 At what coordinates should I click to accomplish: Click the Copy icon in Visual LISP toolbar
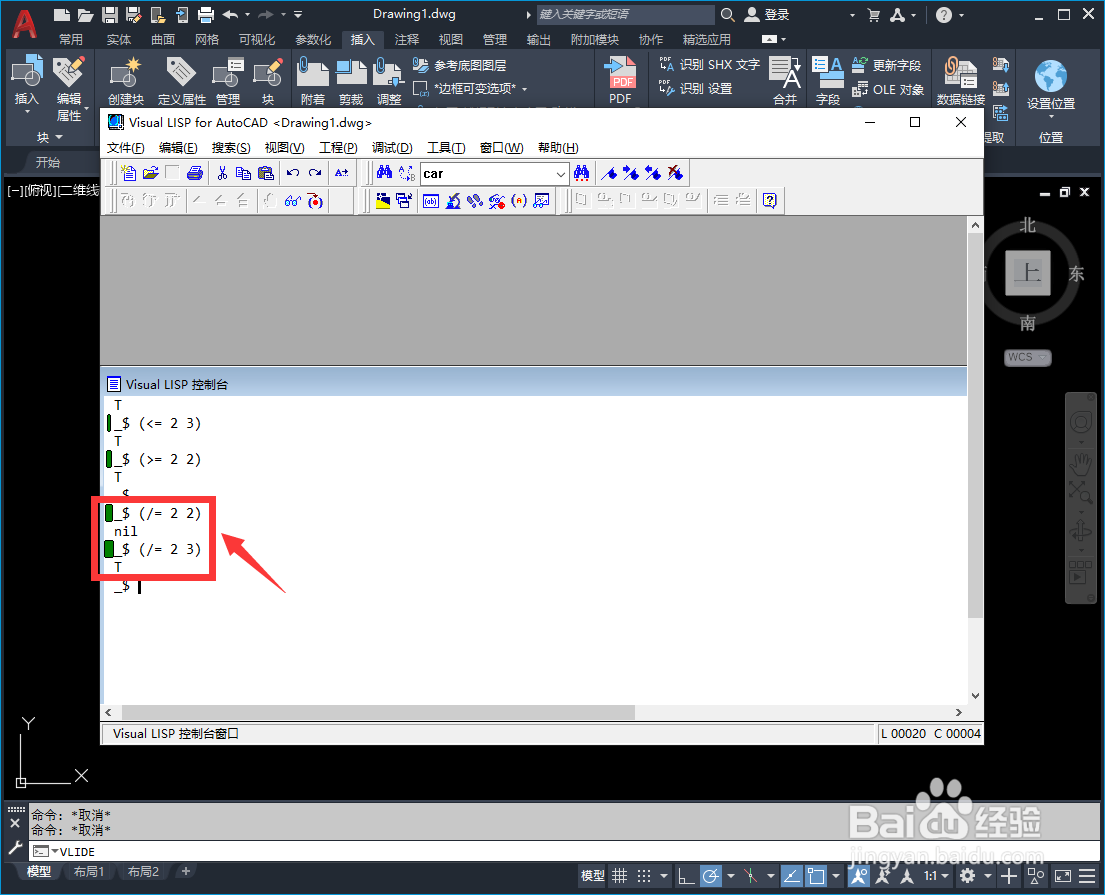pos(243,173)
